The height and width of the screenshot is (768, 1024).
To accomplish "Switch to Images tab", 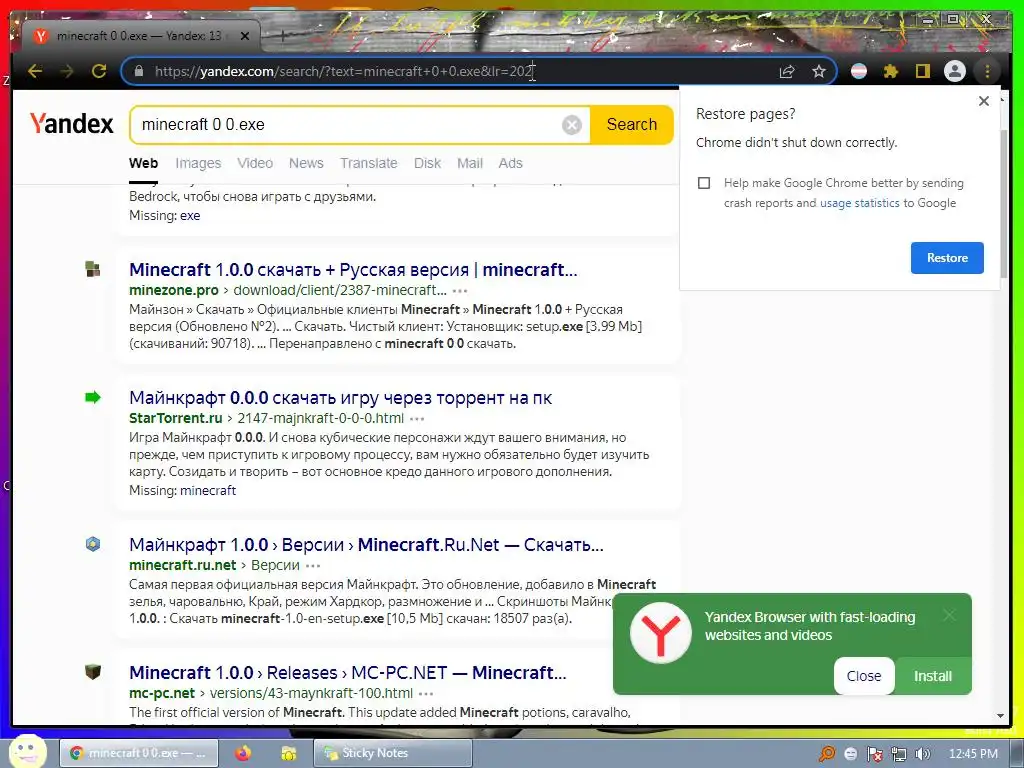I will tap(198, 163).
